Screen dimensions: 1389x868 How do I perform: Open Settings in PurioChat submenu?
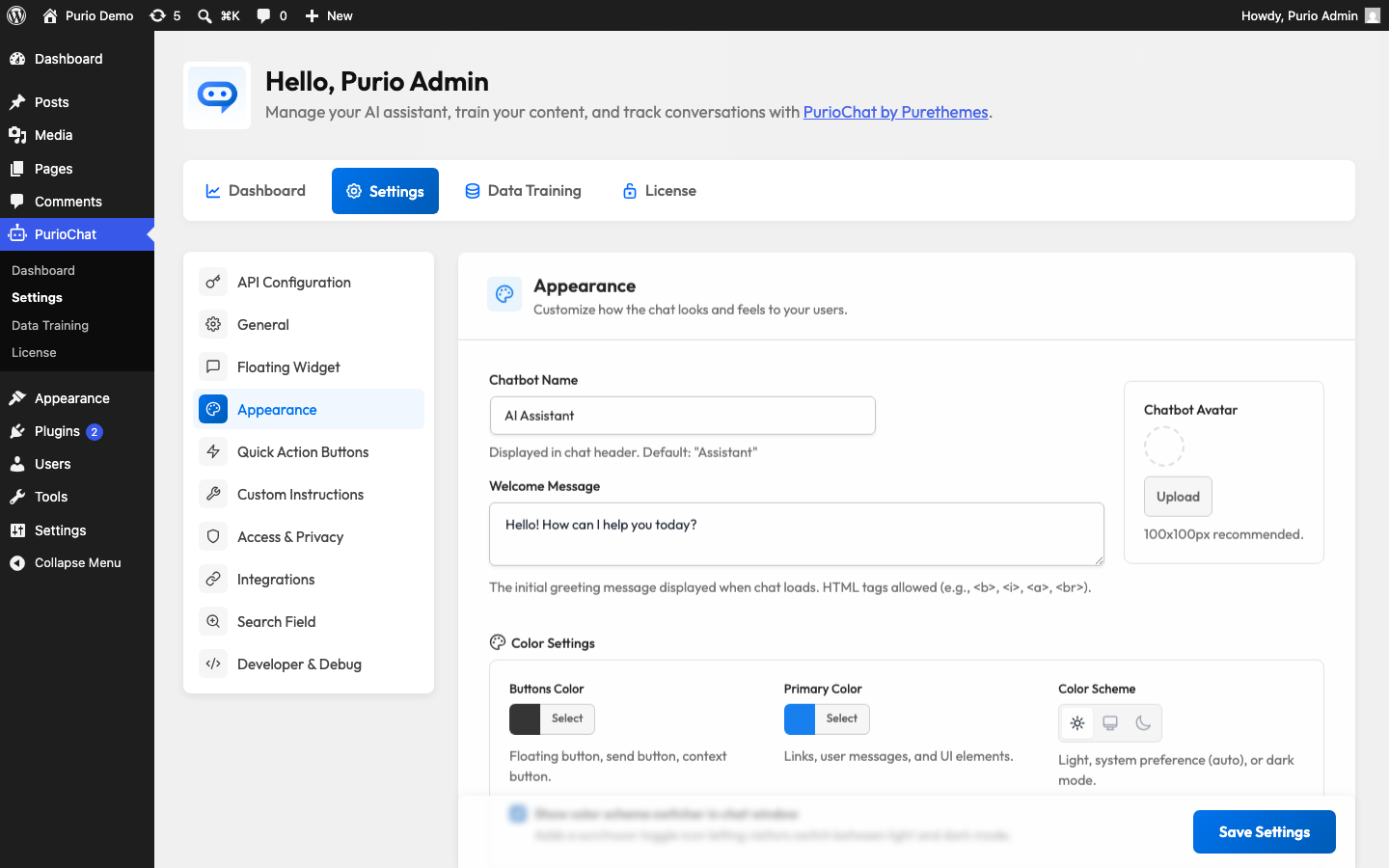coord(37,298)
